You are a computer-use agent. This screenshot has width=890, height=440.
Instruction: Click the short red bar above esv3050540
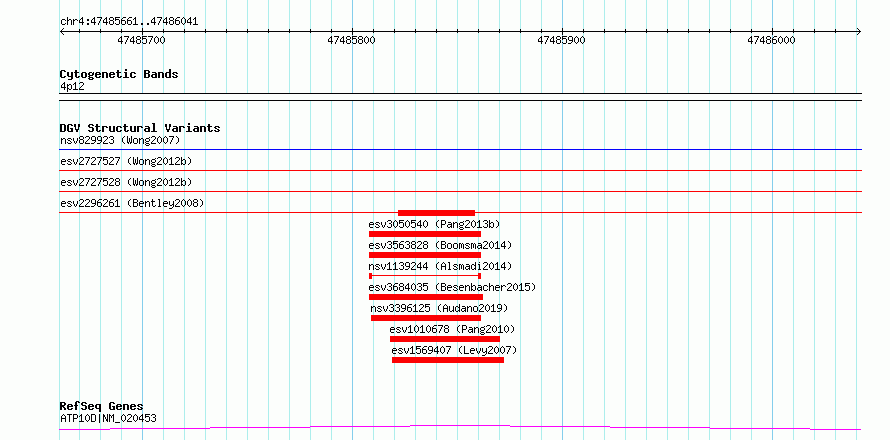point(436,213)
